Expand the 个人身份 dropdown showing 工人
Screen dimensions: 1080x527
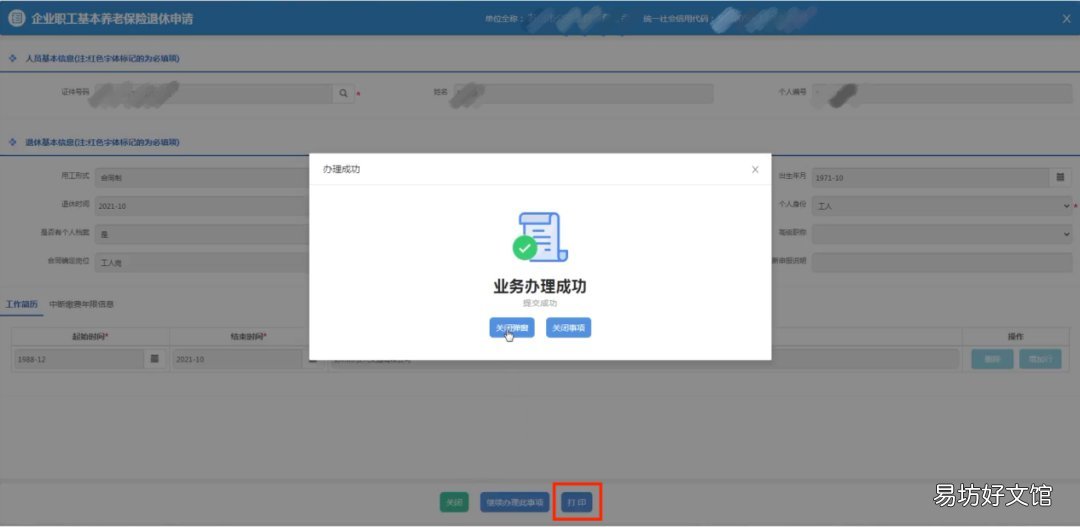942,206
